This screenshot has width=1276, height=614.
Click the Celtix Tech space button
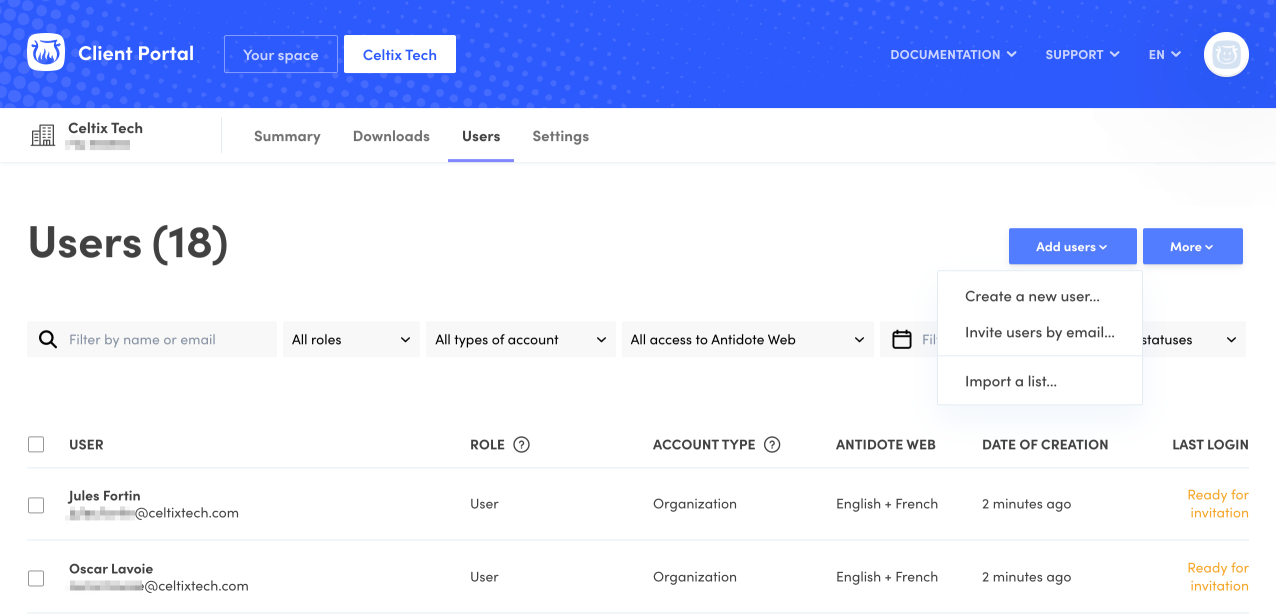pyautogui.click(x=400, y=55)
